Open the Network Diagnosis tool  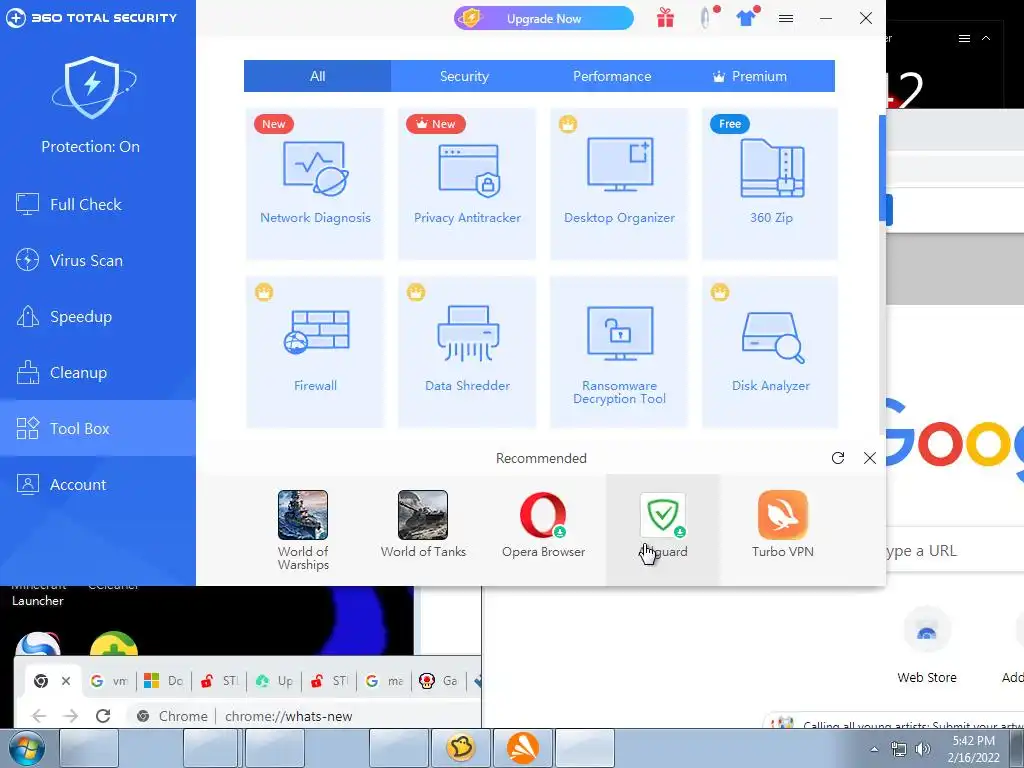point(315,184)
